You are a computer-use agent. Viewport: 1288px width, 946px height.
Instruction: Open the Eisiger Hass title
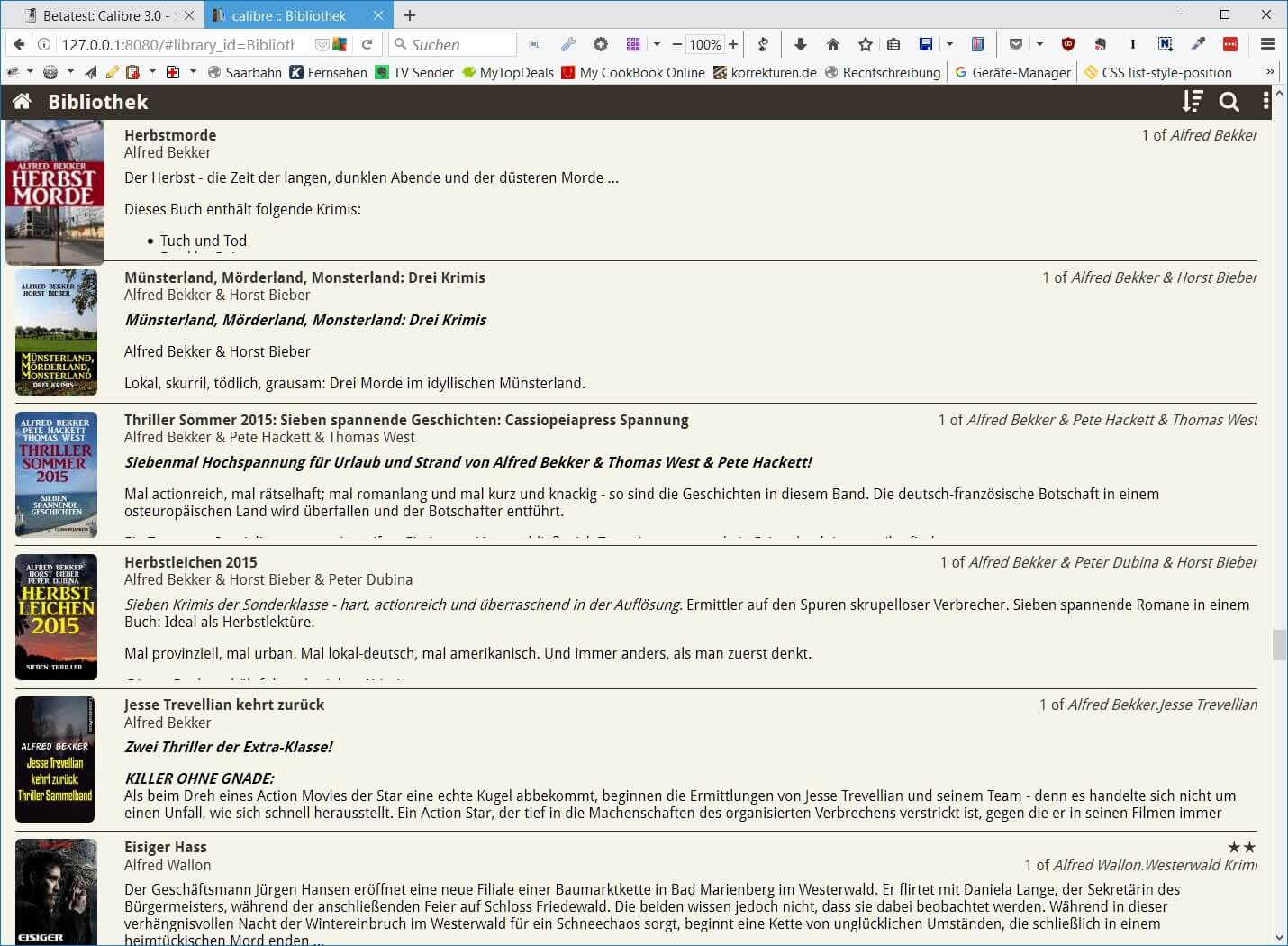click(166, 847)
